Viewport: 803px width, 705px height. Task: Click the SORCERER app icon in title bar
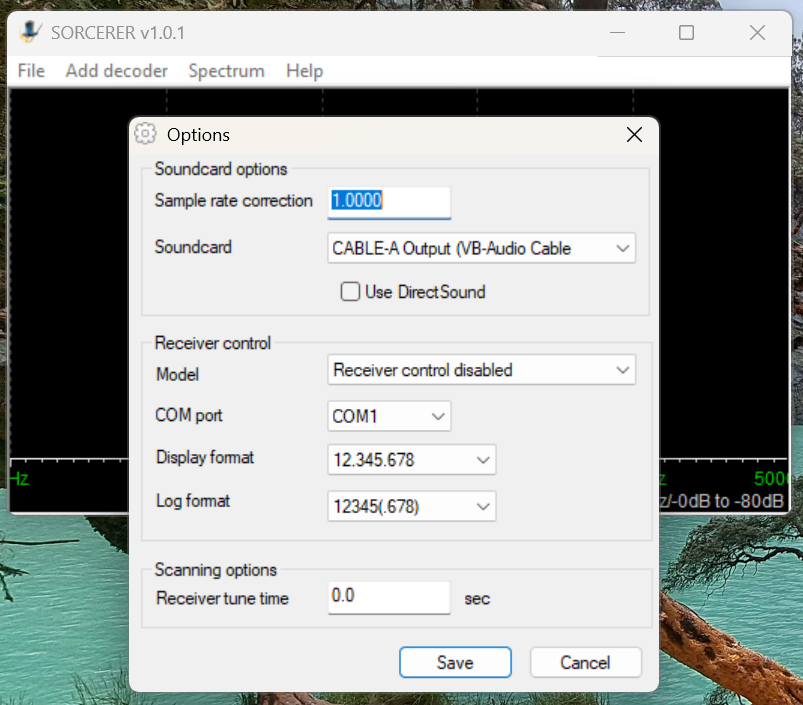[32, 33]
